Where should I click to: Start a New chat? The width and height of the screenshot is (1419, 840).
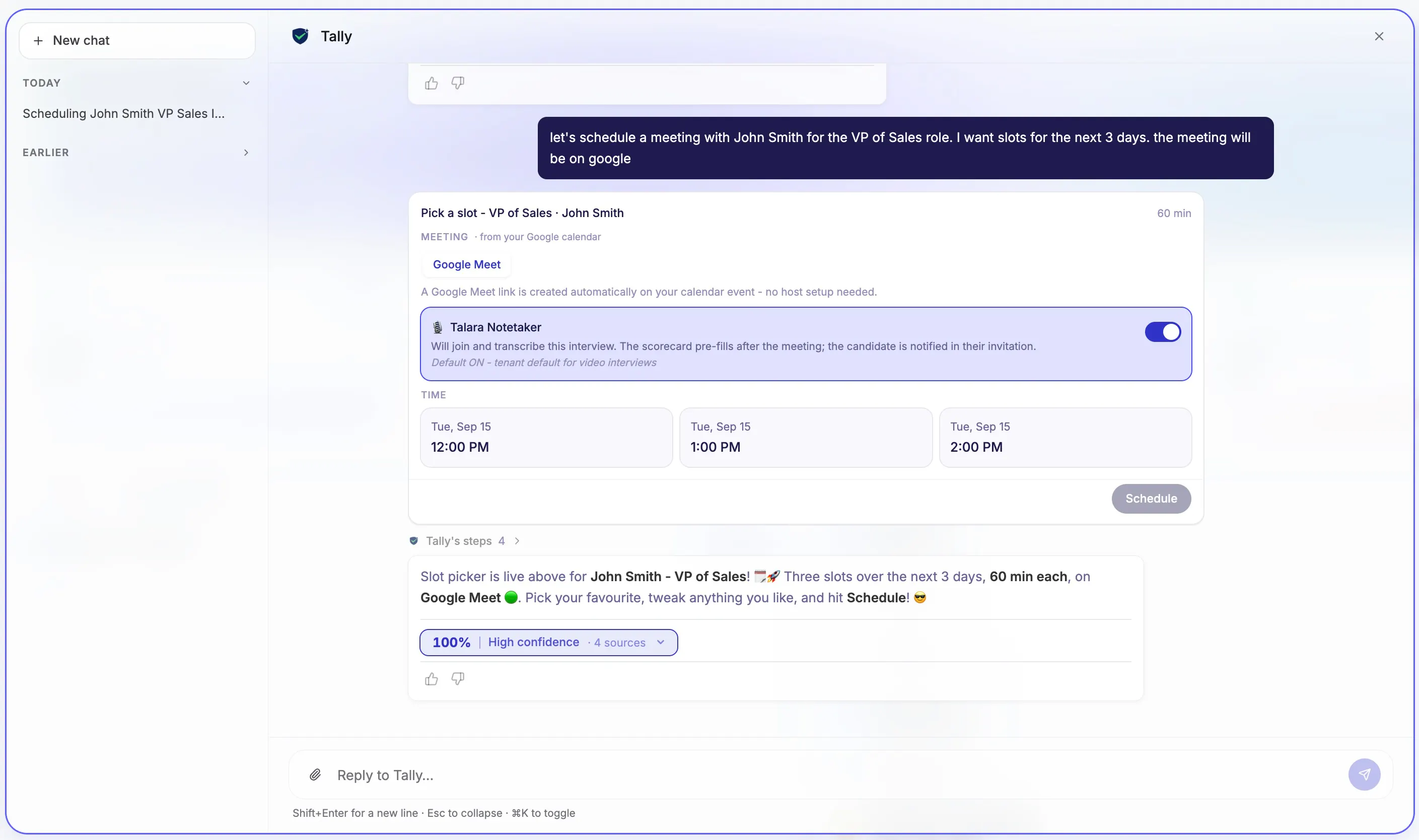tap(137, 41)
